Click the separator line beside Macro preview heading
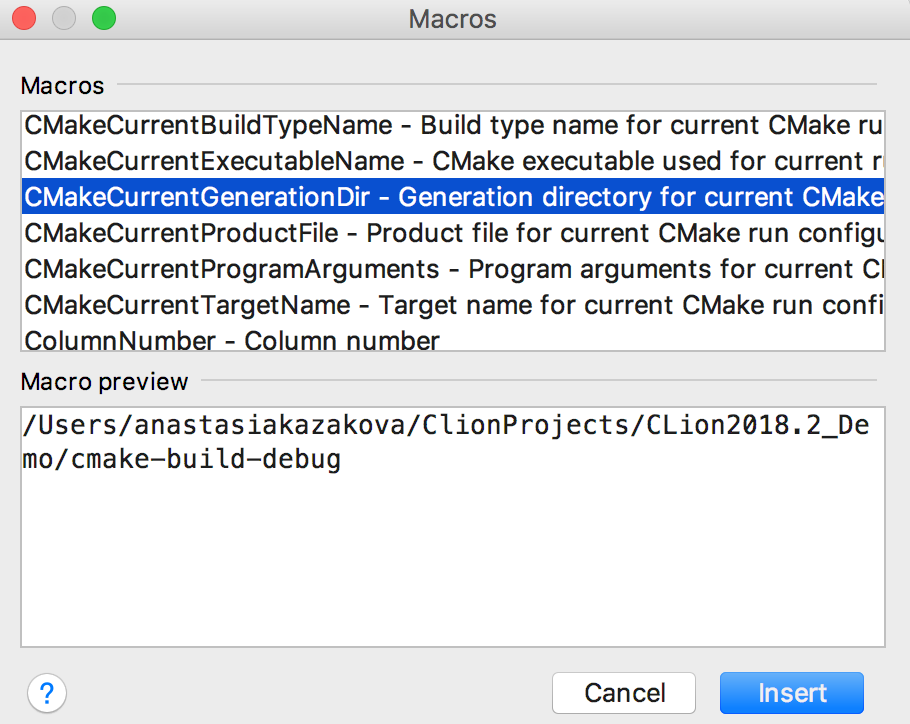The width and height of the screenshot is (910, 724). point(538,381)
